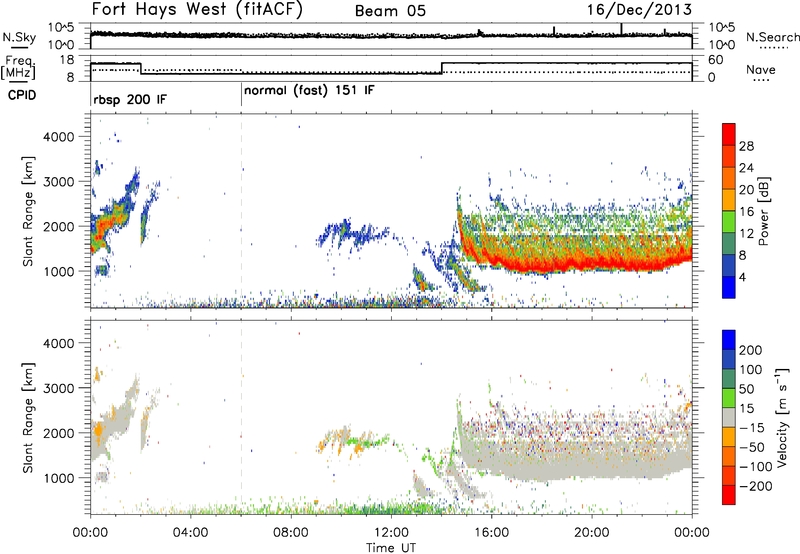Pick the red top of the Power colorbar

[729, 134]
